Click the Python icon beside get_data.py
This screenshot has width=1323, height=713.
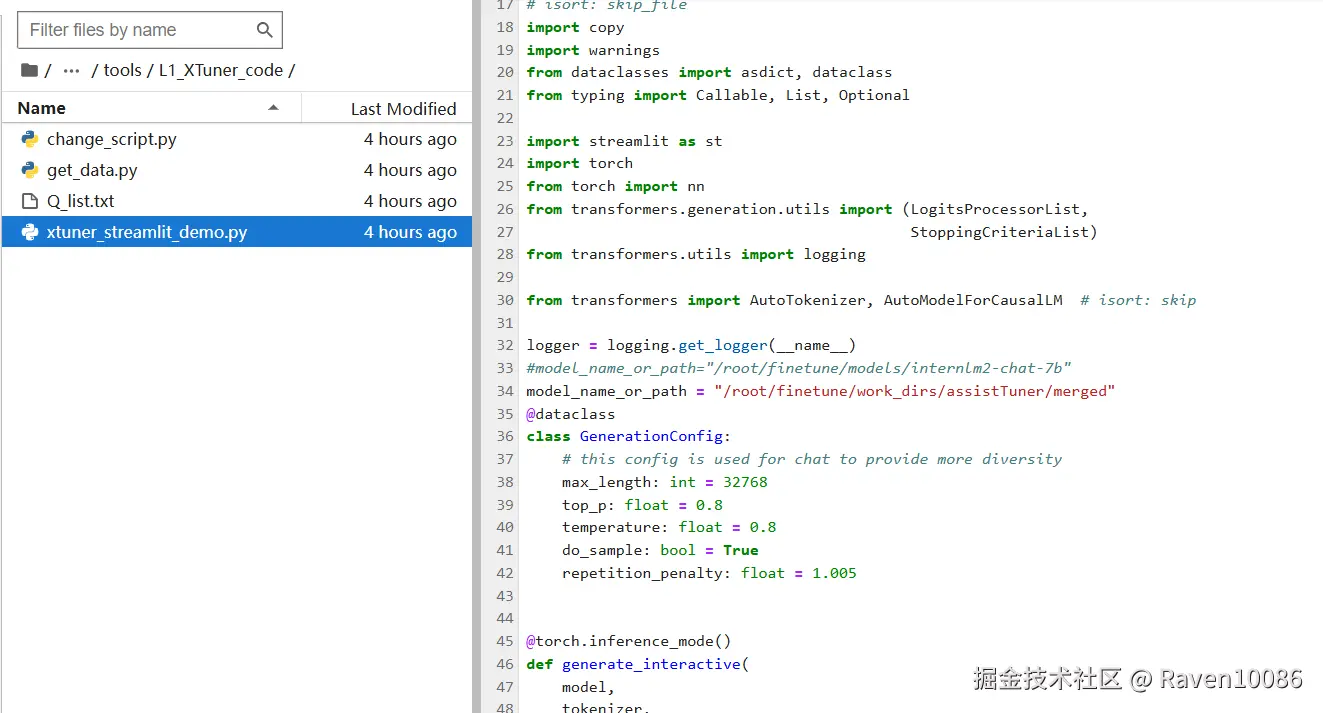click(30, 170)
